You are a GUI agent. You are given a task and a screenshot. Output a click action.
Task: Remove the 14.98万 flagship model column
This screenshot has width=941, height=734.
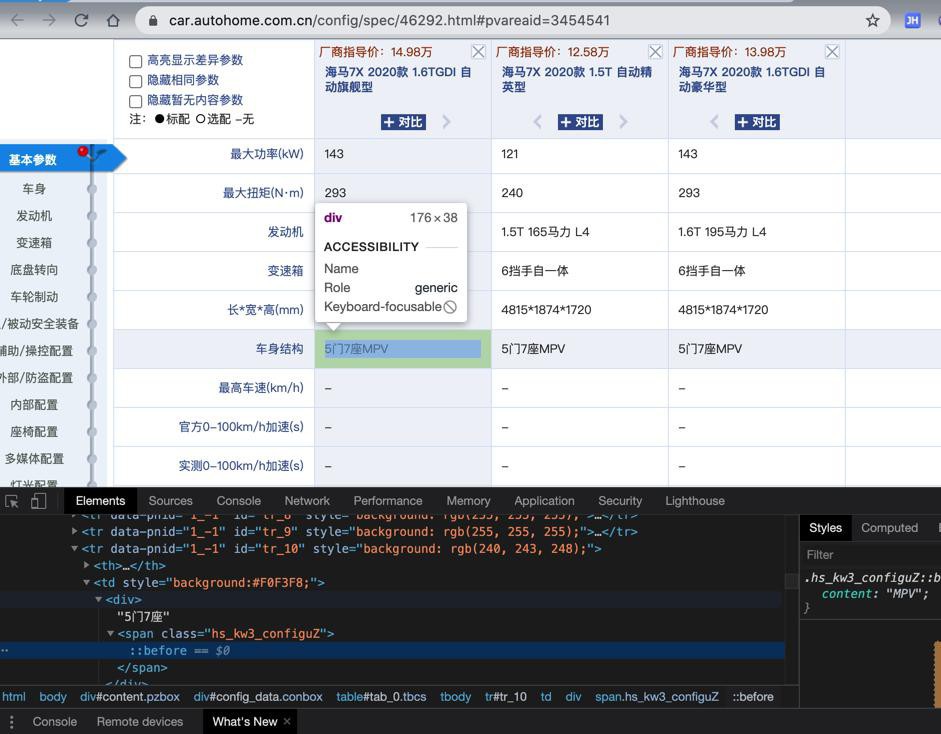click(x=478, y=52)
